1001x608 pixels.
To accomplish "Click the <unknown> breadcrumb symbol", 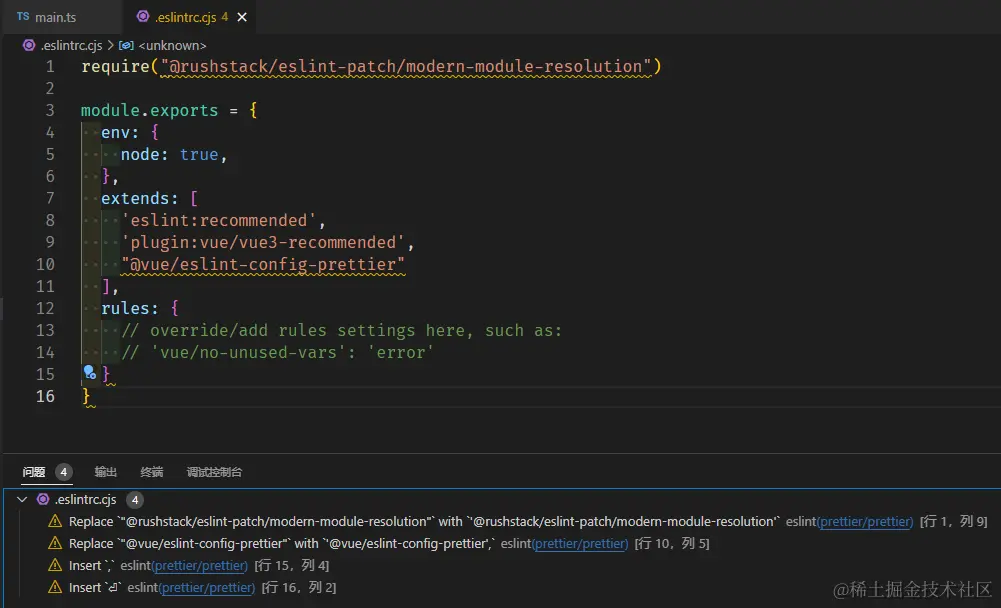I will point(172,45).
